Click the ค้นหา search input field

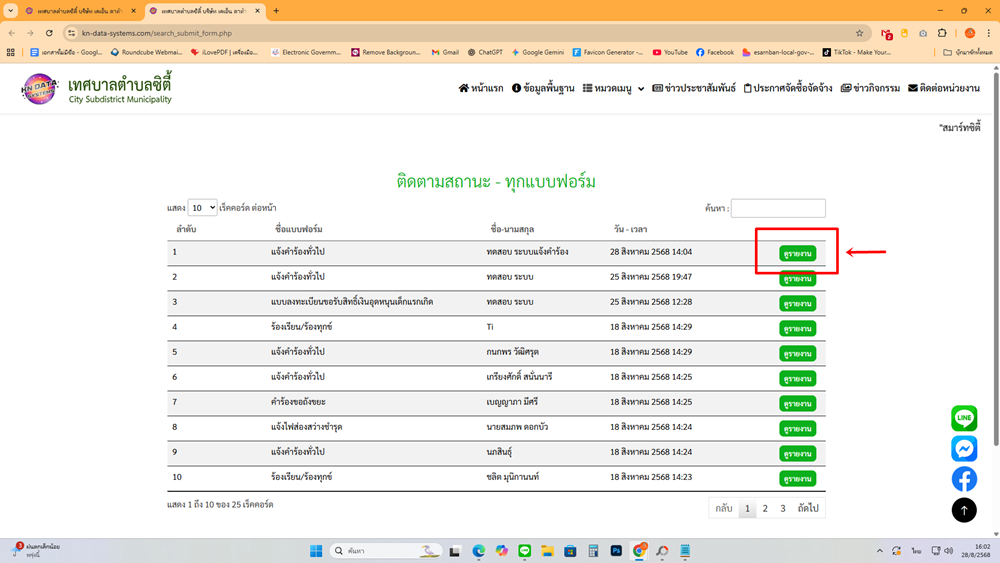coord(777,208)
